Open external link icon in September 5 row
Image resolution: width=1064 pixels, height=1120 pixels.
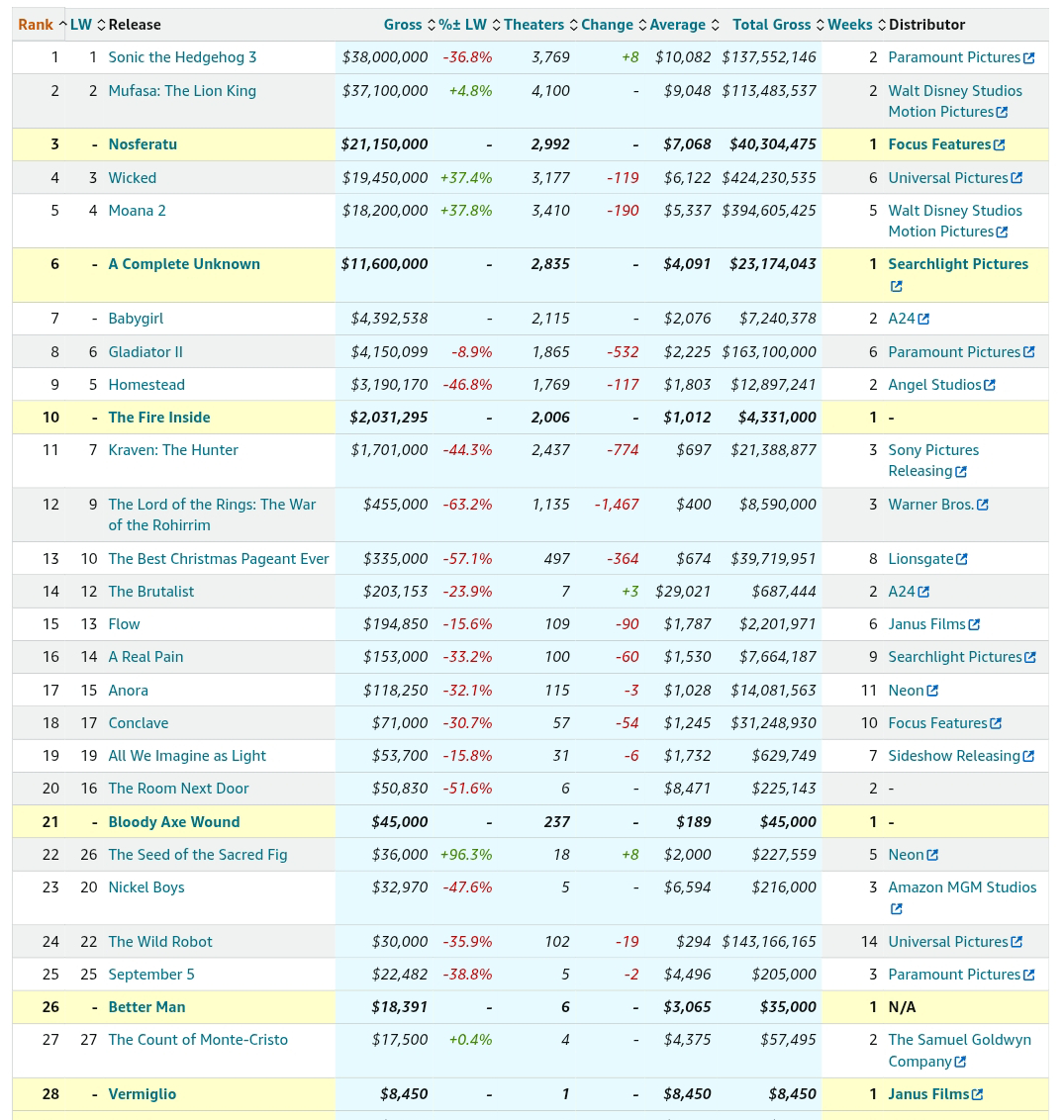point(1029,975)
